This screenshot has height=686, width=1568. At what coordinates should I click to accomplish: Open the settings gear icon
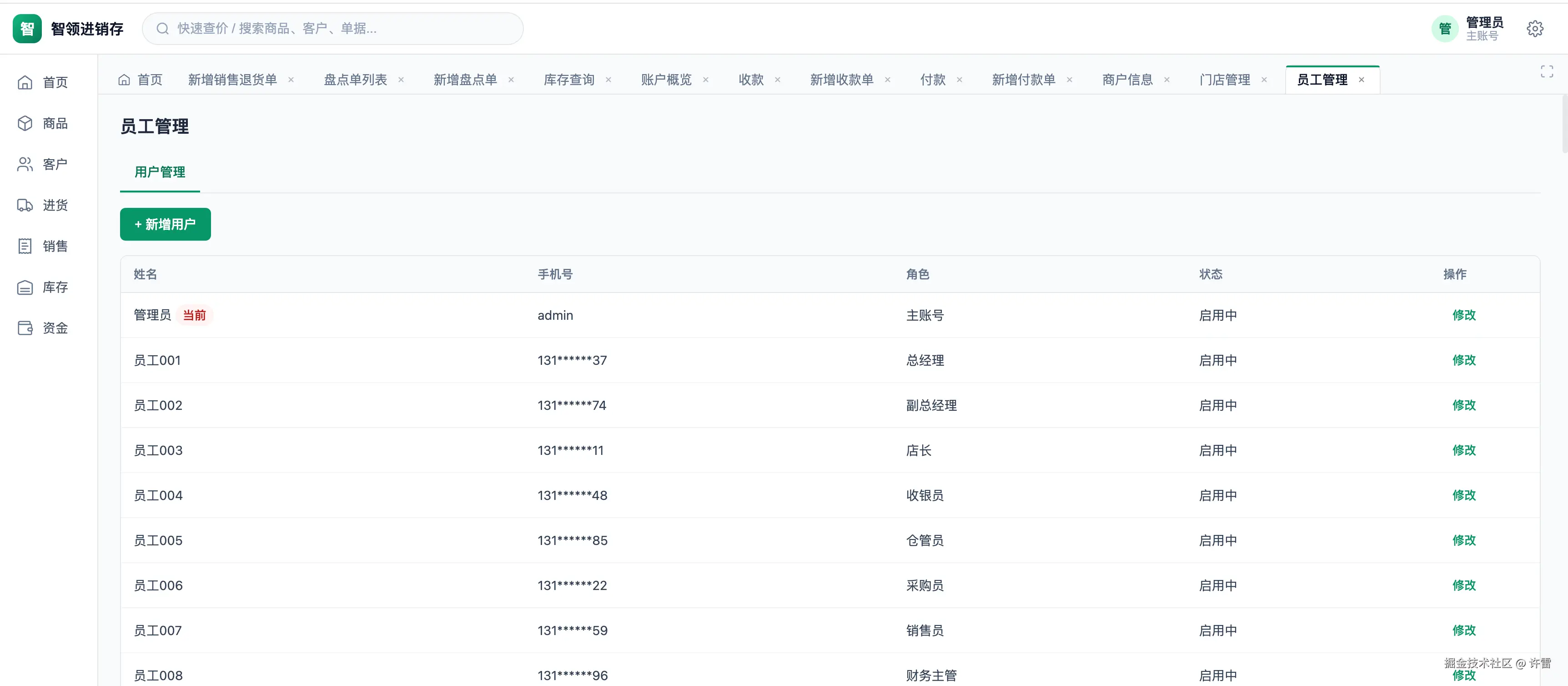1534,29
